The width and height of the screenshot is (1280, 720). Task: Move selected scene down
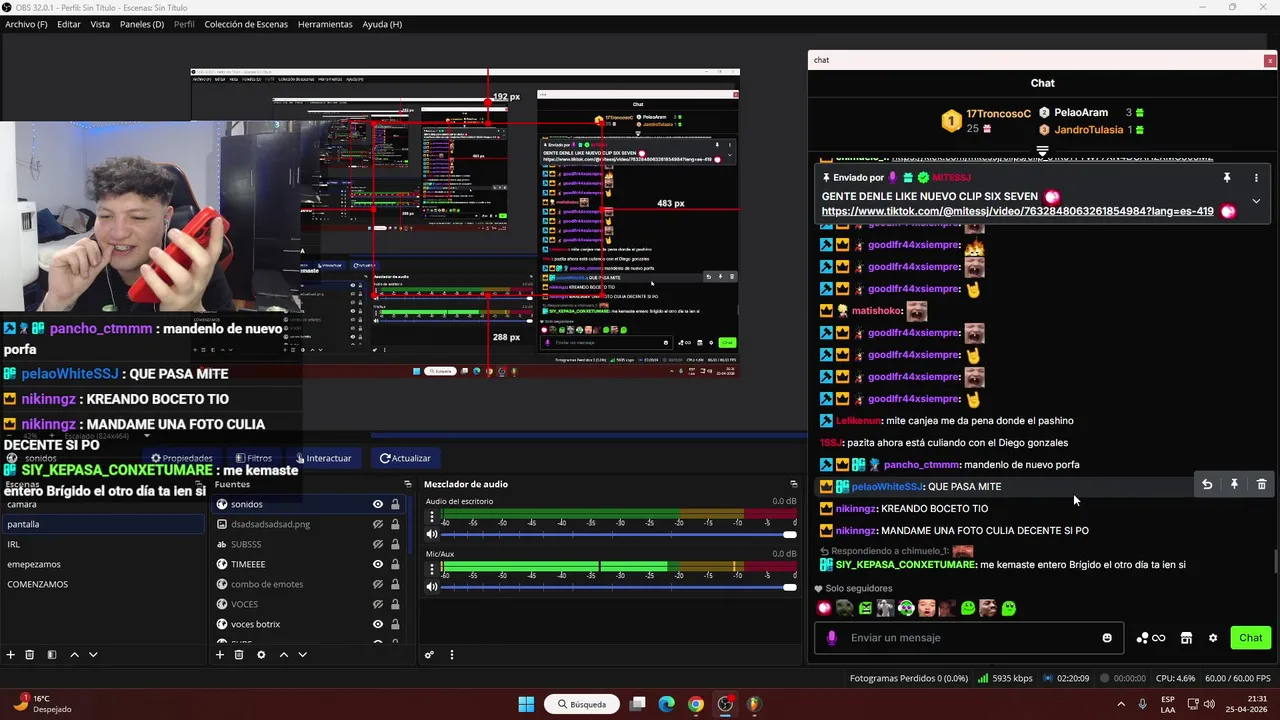93,655
